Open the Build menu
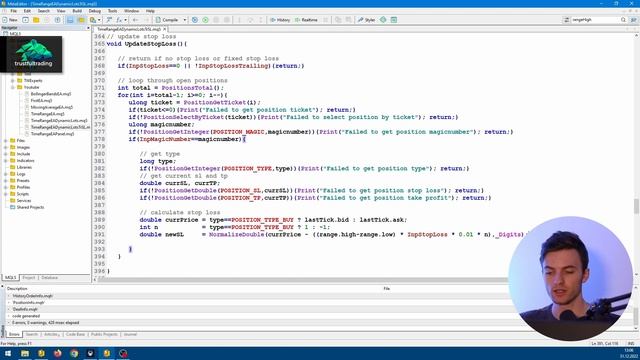 77,11
